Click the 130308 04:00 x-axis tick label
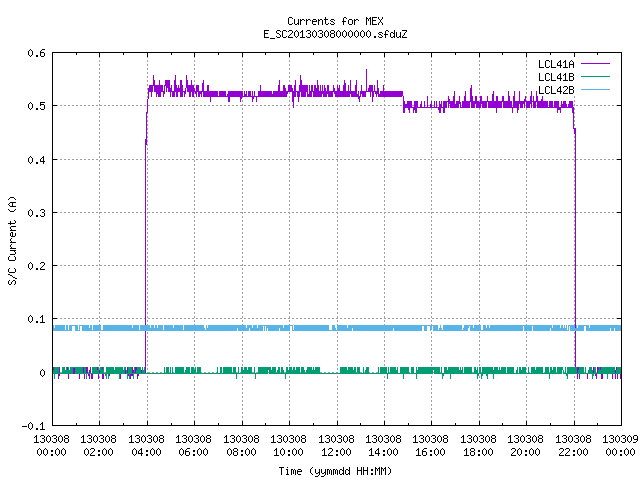Screen dimensions: 640x480 [x=147, y=445]
